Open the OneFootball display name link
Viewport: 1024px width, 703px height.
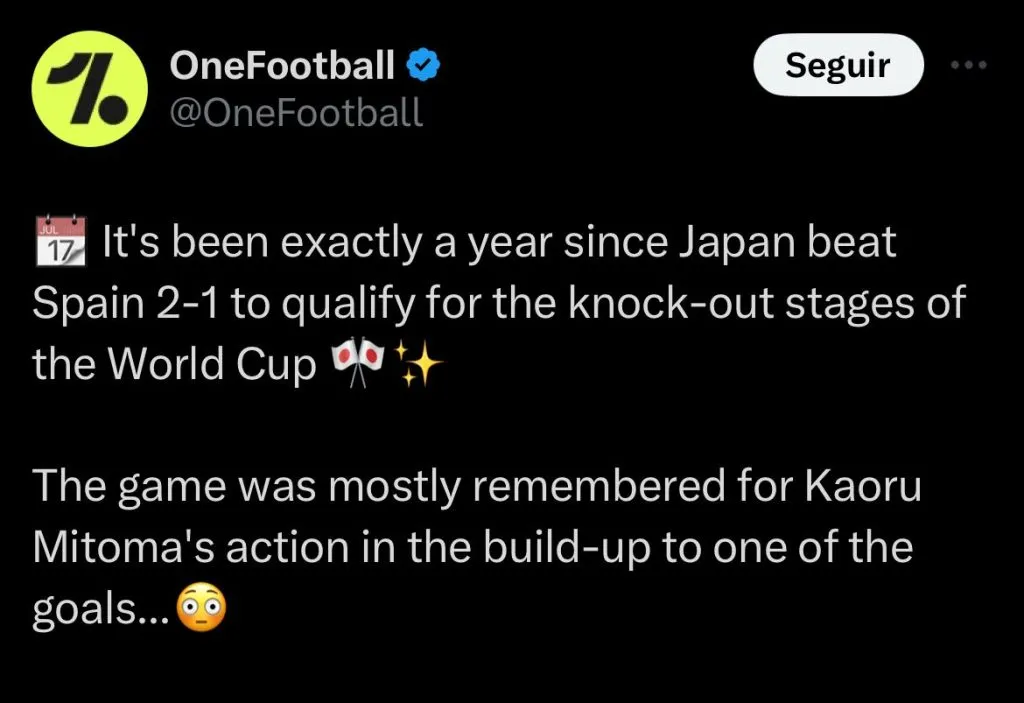[x=283, y=66]
